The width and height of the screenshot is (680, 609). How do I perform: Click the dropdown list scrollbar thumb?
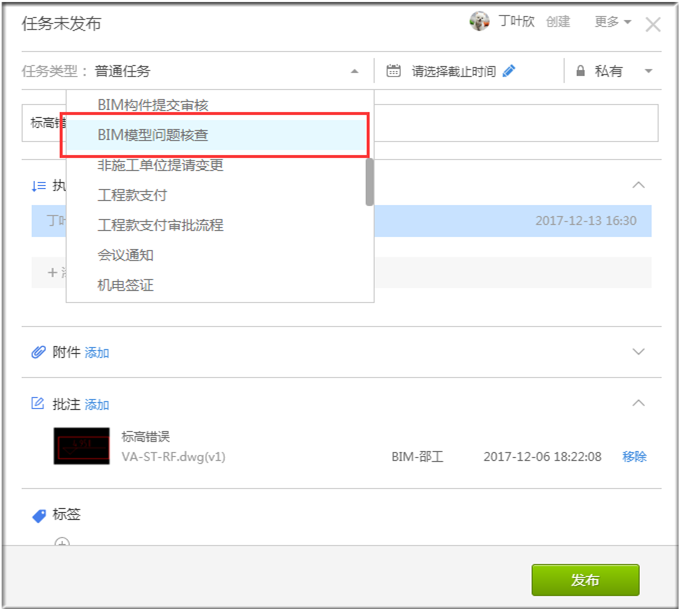[369, 180]
